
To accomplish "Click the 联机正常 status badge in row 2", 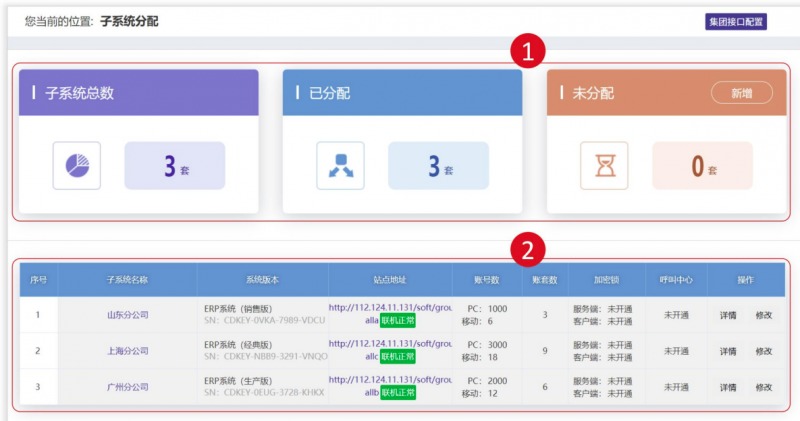I will (397, 357).
